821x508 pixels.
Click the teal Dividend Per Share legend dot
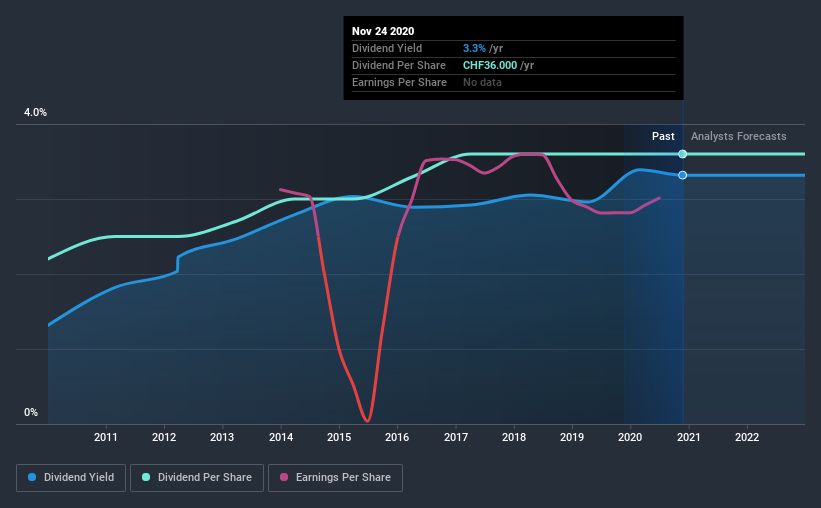point(146,477)
